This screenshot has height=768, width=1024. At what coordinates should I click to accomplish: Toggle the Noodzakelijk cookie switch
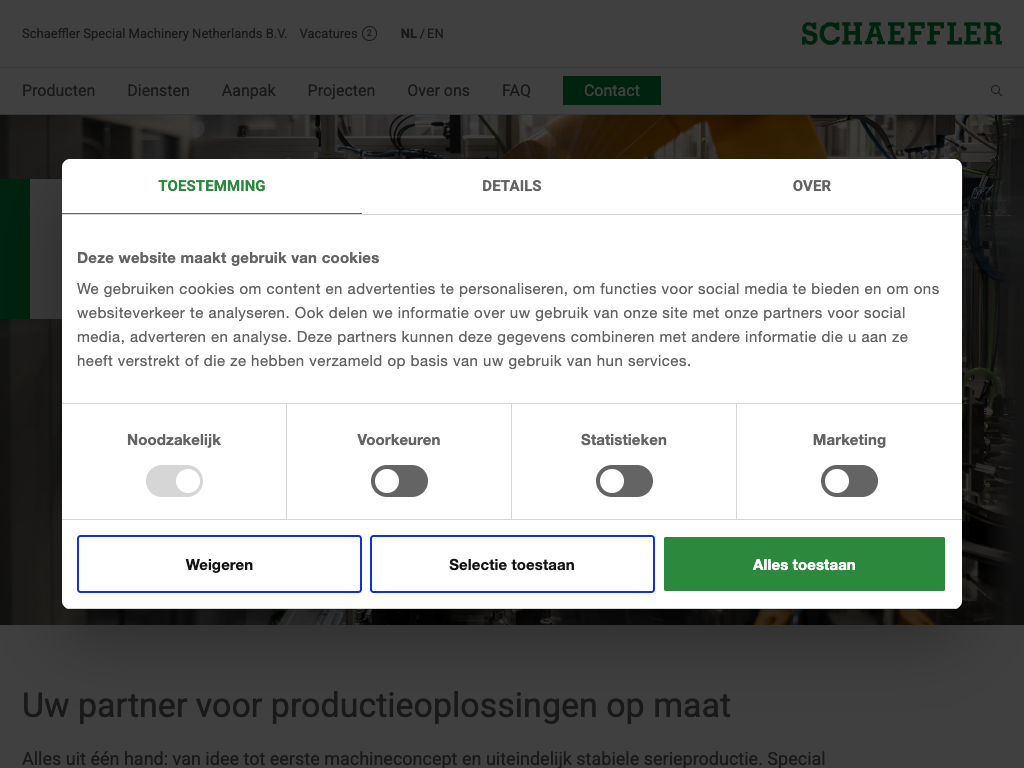[174, 482]
